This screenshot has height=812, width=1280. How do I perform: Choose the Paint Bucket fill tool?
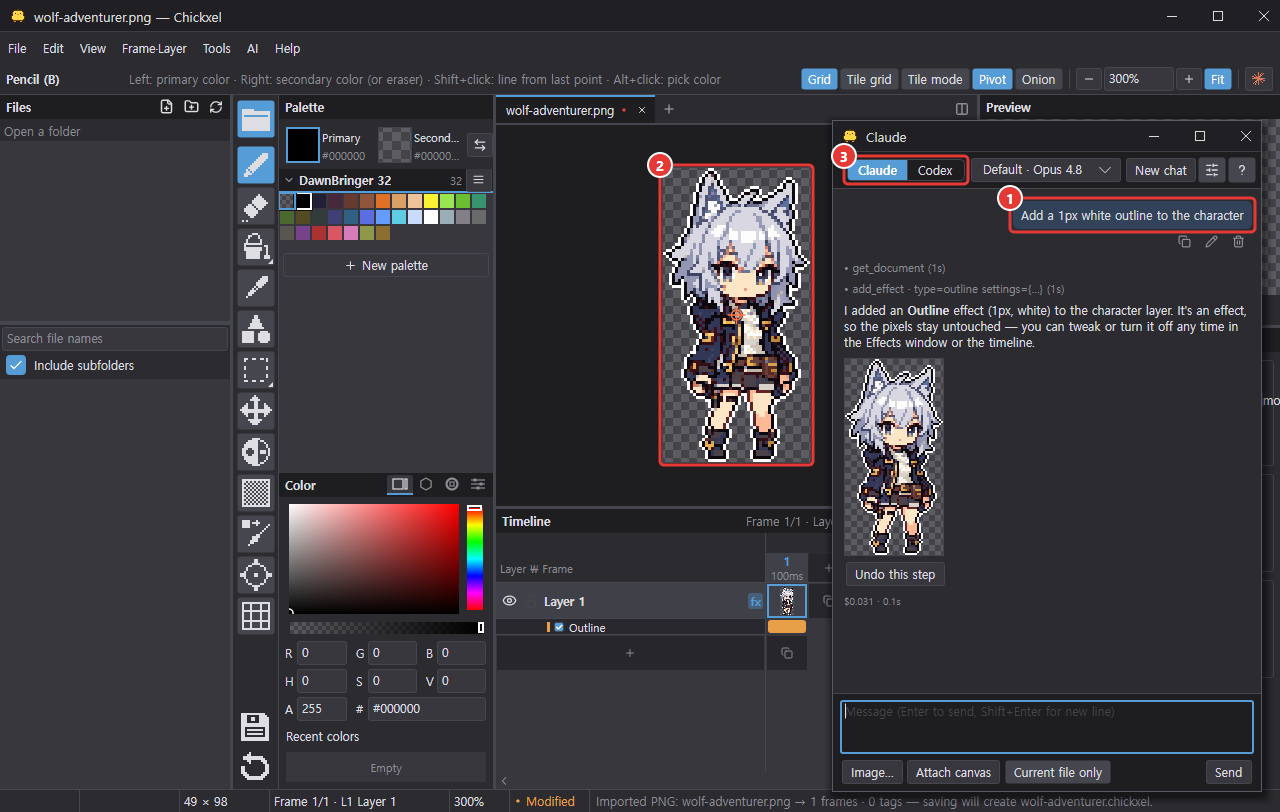pyautogui.click(x=256, y=247)
